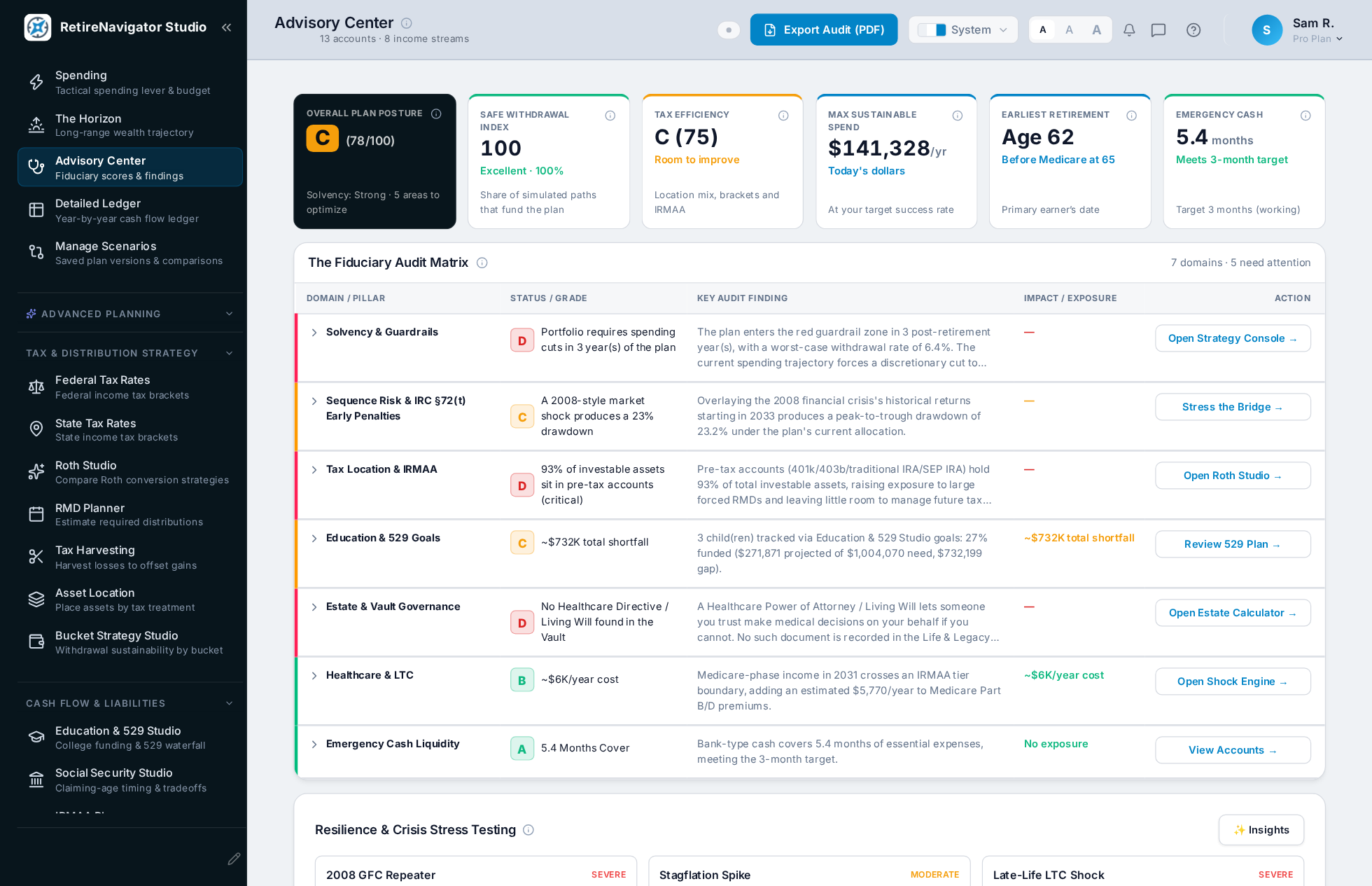Screen dimensions: 1372x886
Task: Toggle the small switch left of Export Audit
Action: click(729, 30)
